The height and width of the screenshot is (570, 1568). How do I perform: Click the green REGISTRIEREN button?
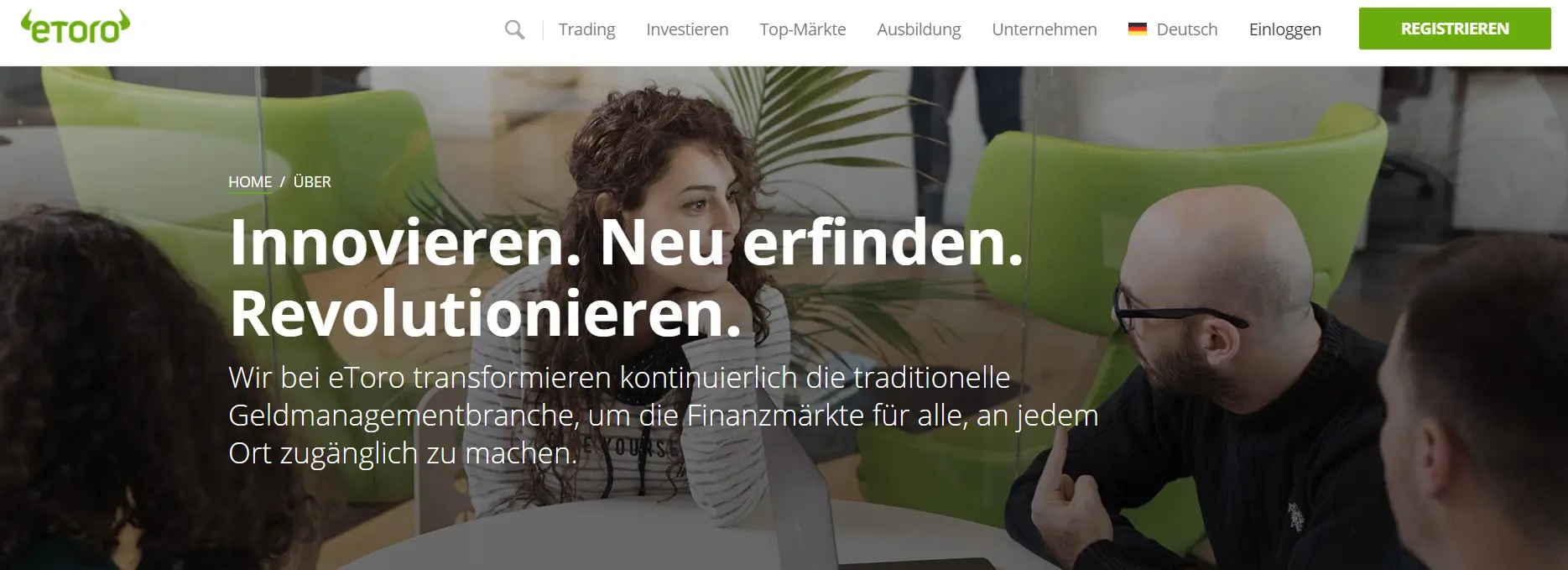(1455, 29)
